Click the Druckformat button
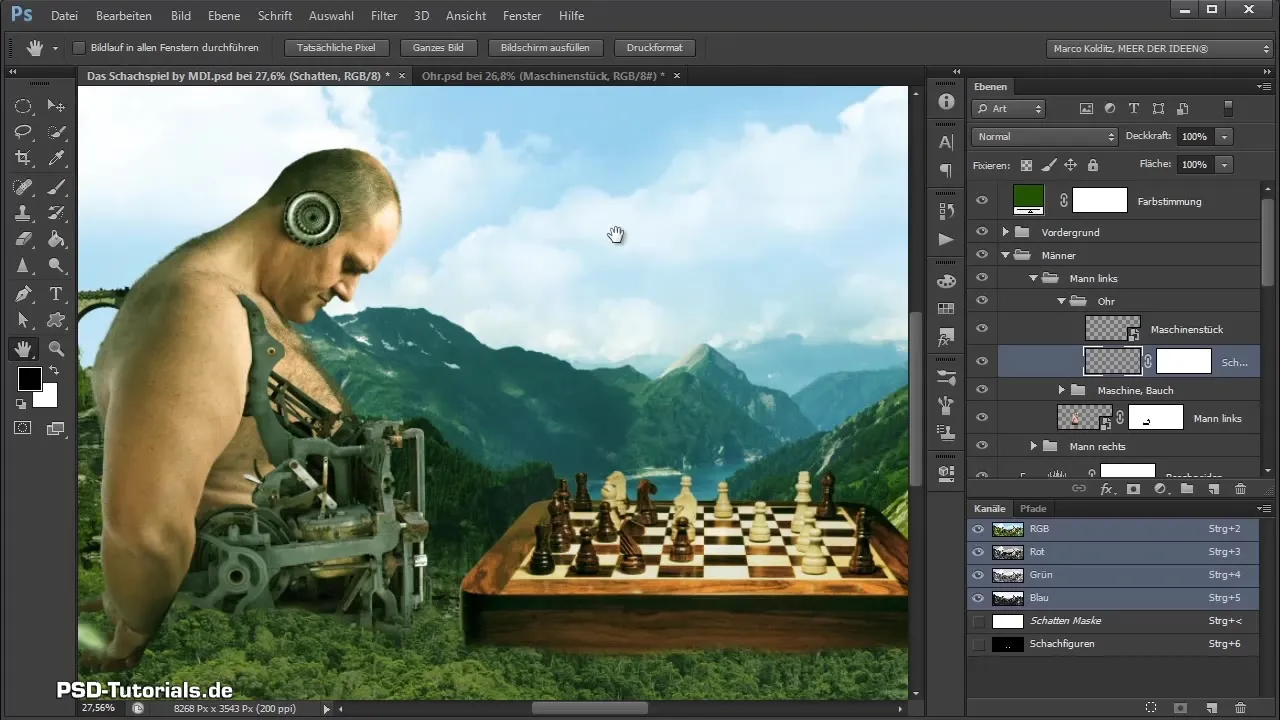1280x720 pixels. [x=654, y=48]
